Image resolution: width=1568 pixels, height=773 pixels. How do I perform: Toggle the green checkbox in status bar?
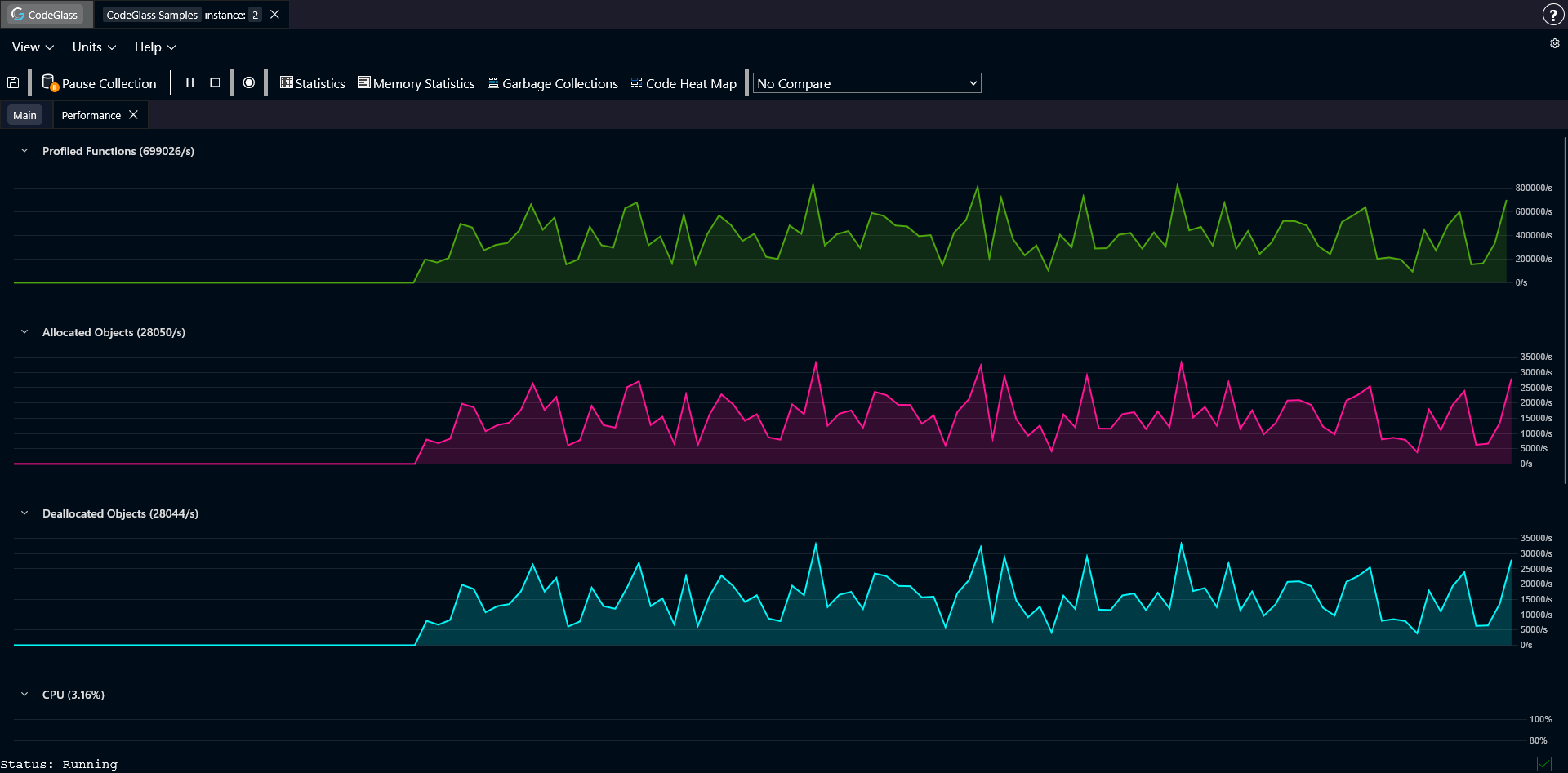1543,764
